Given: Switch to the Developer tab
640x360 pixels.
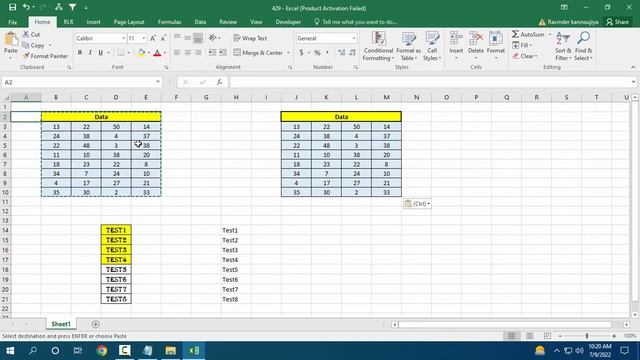Looking at the screenshot, I should [288, 22].
